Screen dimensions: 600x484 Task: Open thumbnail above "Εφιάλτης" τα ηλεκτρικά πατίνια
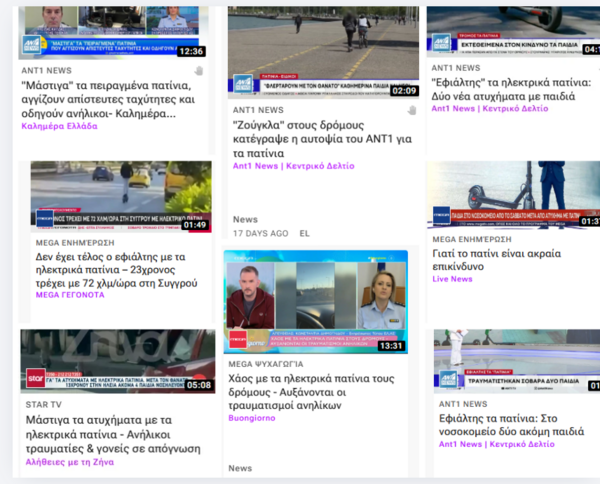pyautogui.click(x=513, y=31)
